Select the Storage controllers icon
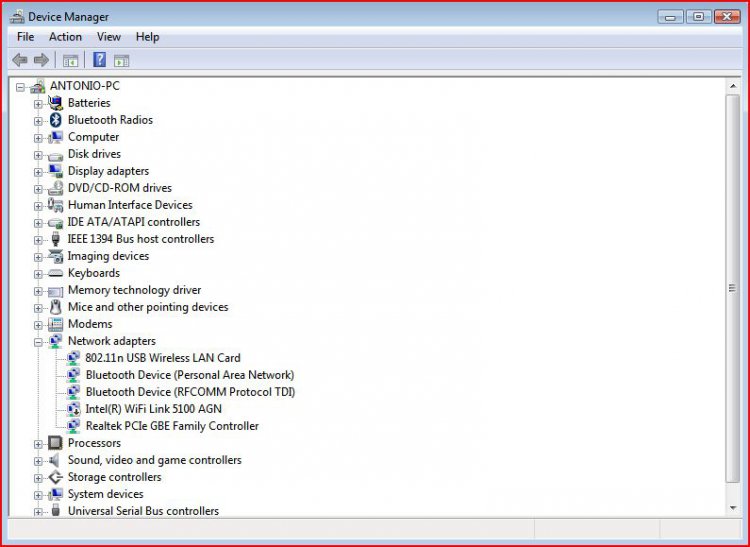The image size is (750, 547). point(55,477)
